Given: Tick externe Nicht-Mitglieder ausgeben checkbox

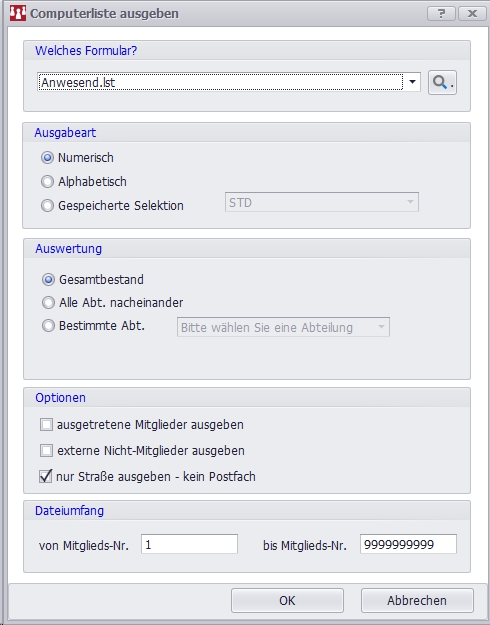Looking at the screenshot, I should pyautogui.click(x=46, y=451).
